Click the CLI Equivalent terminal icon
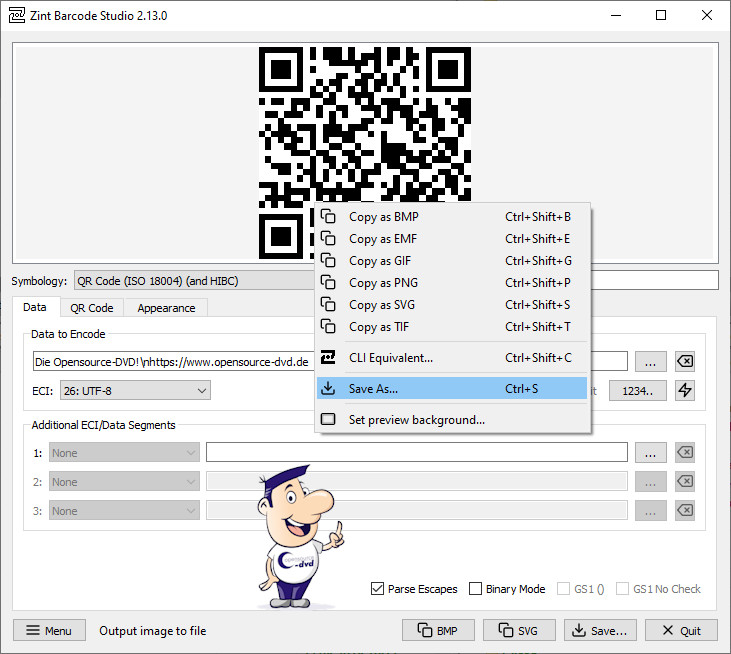Image resolution: width=731 pixels, height=654 pixels. pyautogui.click(x=328, y=357)
